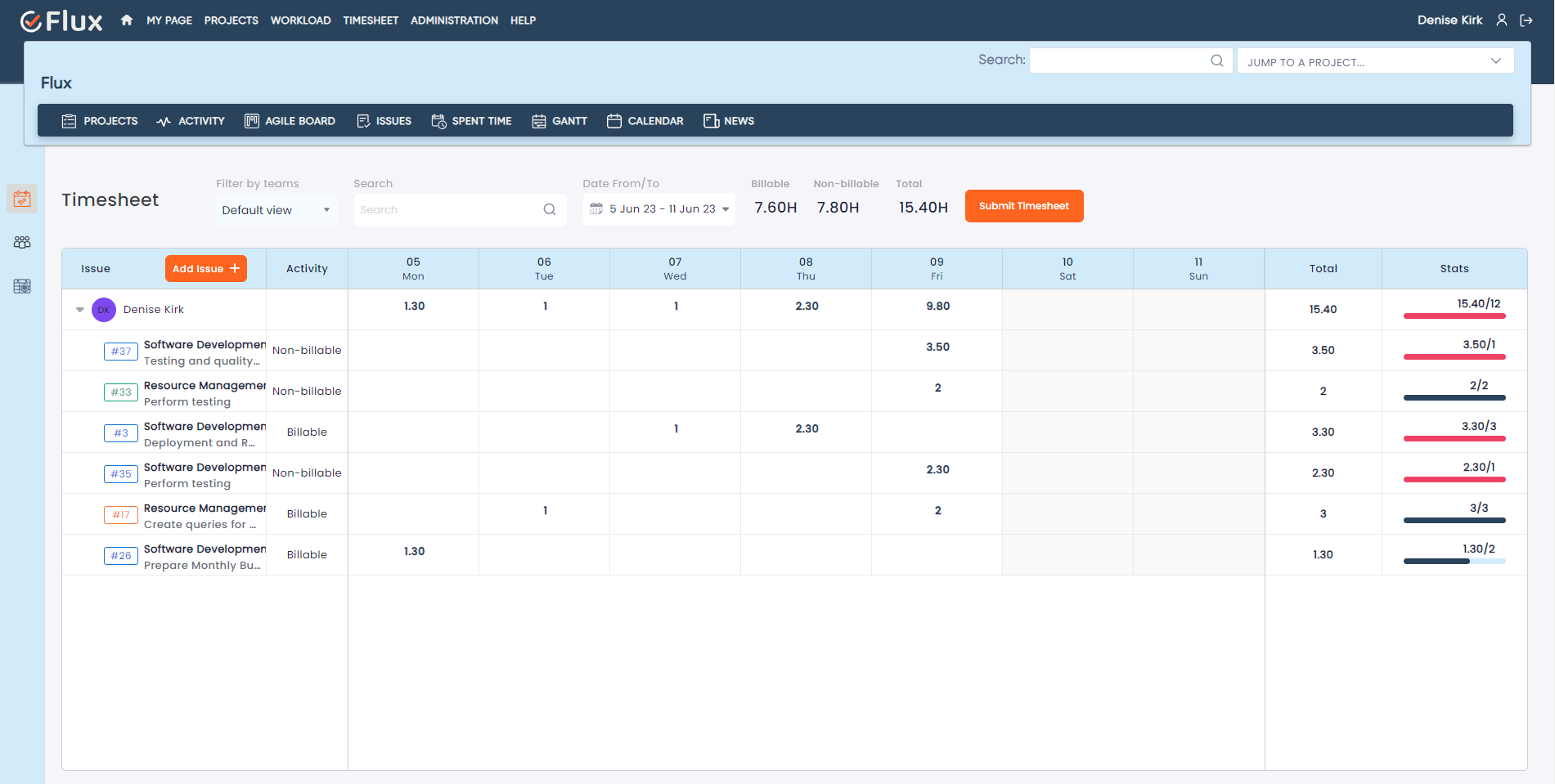Open the Calendar view from the toolbar
The height and width of the screenshot is (784, 1555).
(645, 120)
